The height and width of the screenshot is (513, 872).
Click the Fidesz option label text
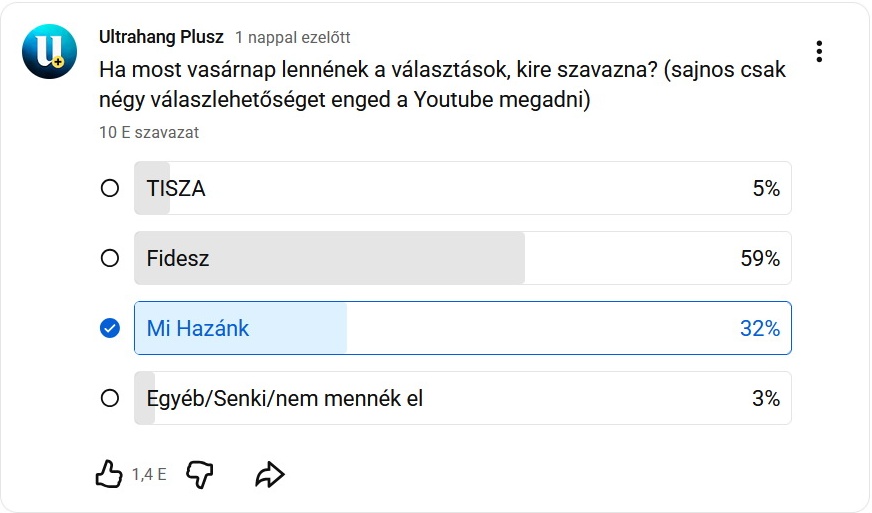[x=178, y=258]
